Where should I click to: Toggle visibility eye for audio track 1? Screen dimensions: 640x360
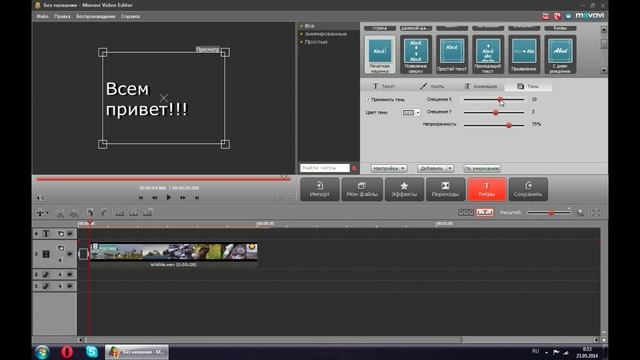[70, 286]
